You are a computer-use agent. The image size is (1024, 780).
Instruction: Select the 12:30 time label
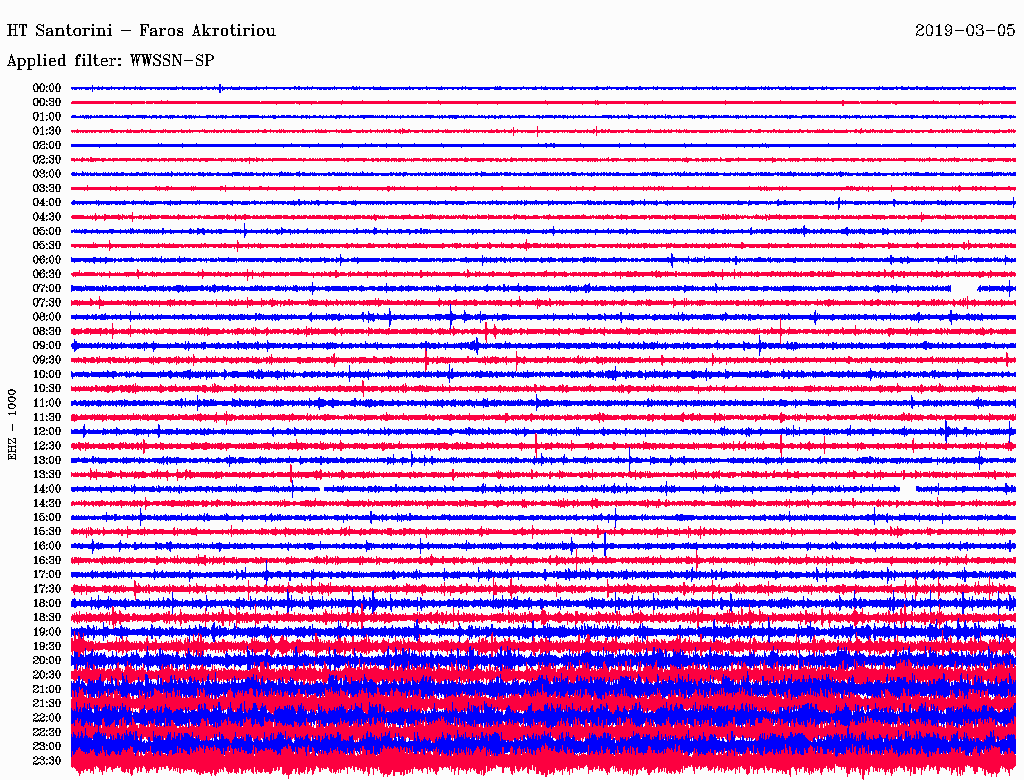[47, 446]
